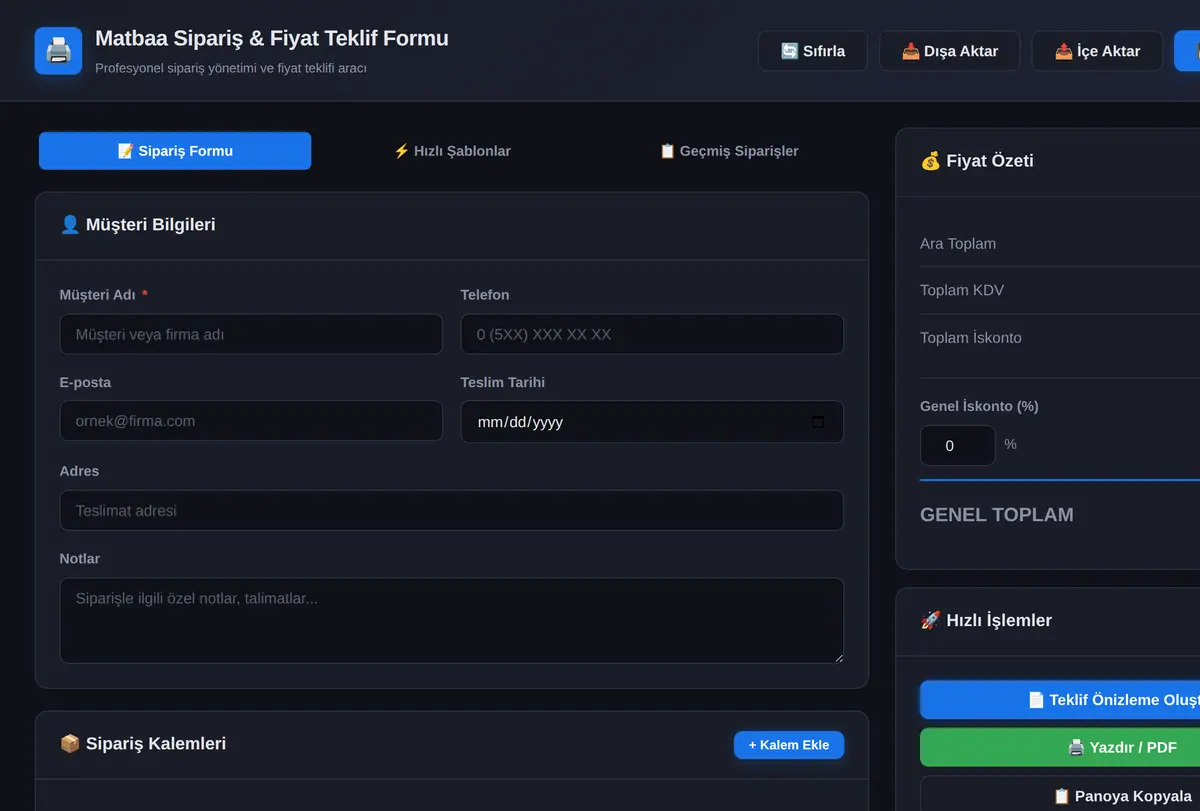
Task: Click the GENEL TOPLAM label
Action: coord(997,515)
